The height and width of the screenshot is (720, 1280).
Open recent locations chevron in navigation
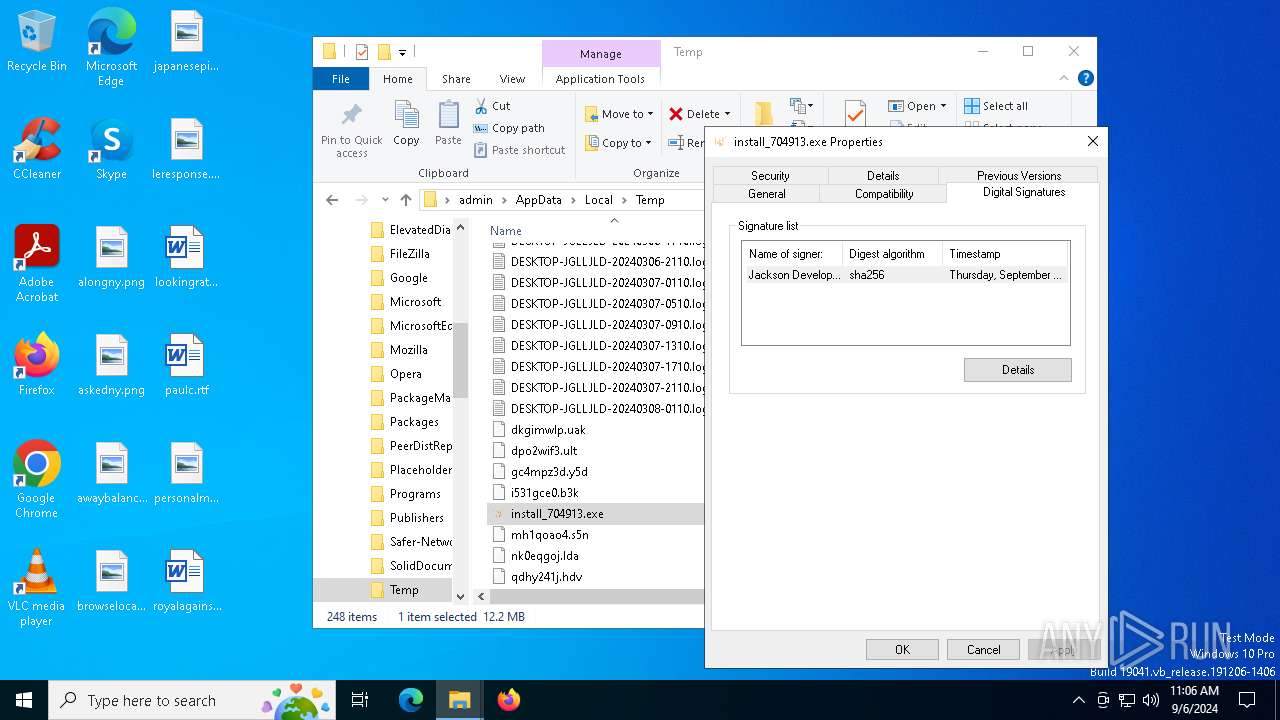tap(385, 200)
